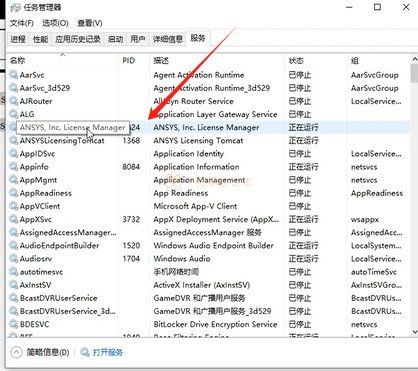
Task: Click the gear icon of AppIDSvc
Action: 14,154
